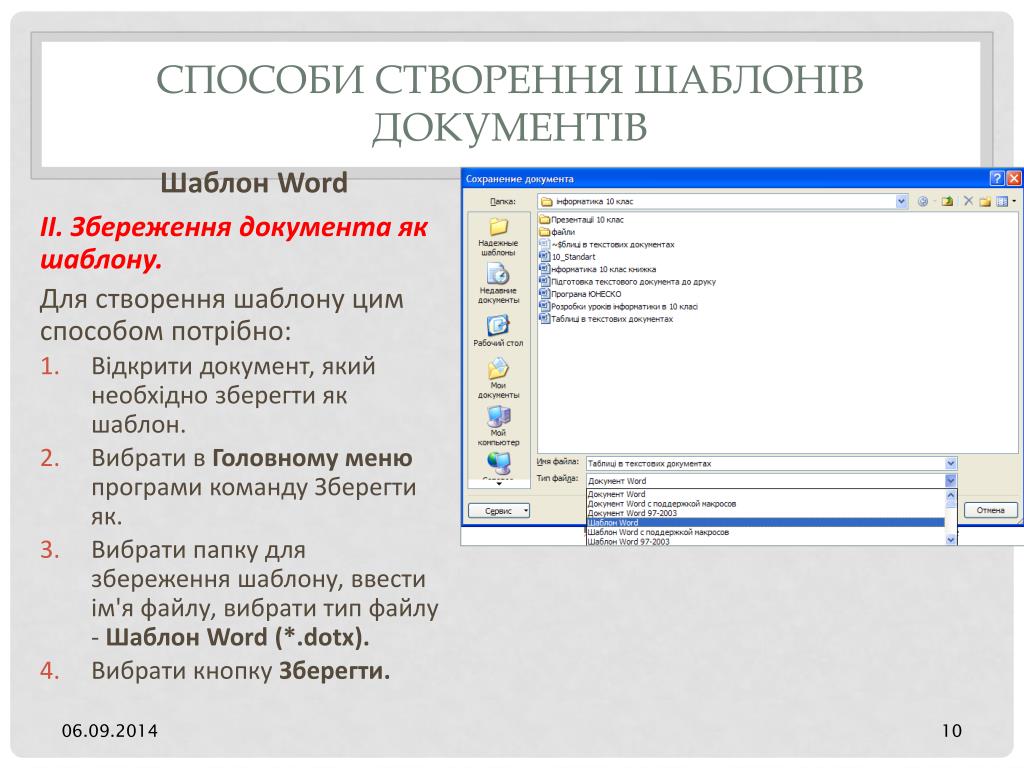Go up one folder level
This screenshot has height=768, width=1024.
[947, 201]
